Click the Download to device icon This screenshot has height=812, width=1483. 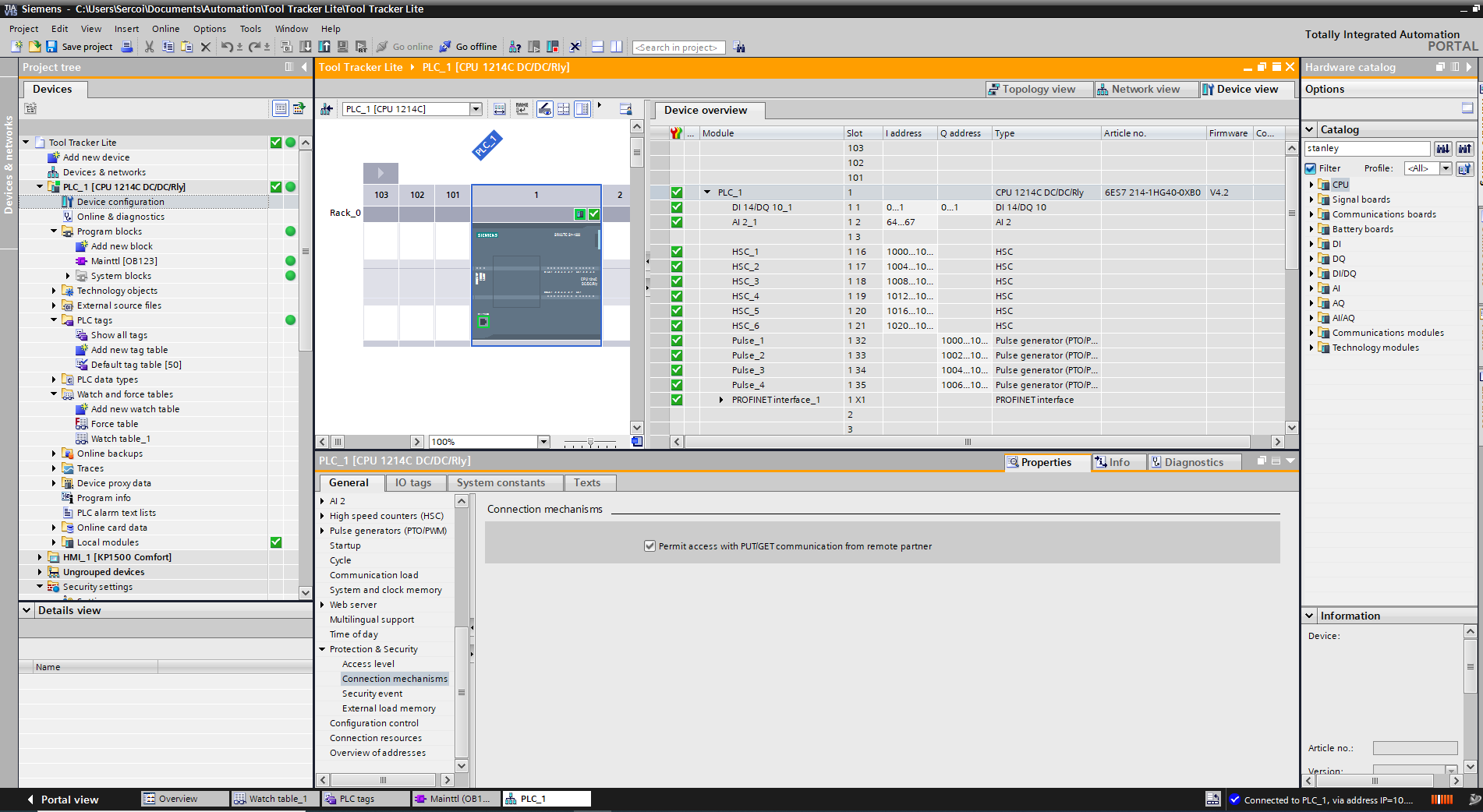306,47
